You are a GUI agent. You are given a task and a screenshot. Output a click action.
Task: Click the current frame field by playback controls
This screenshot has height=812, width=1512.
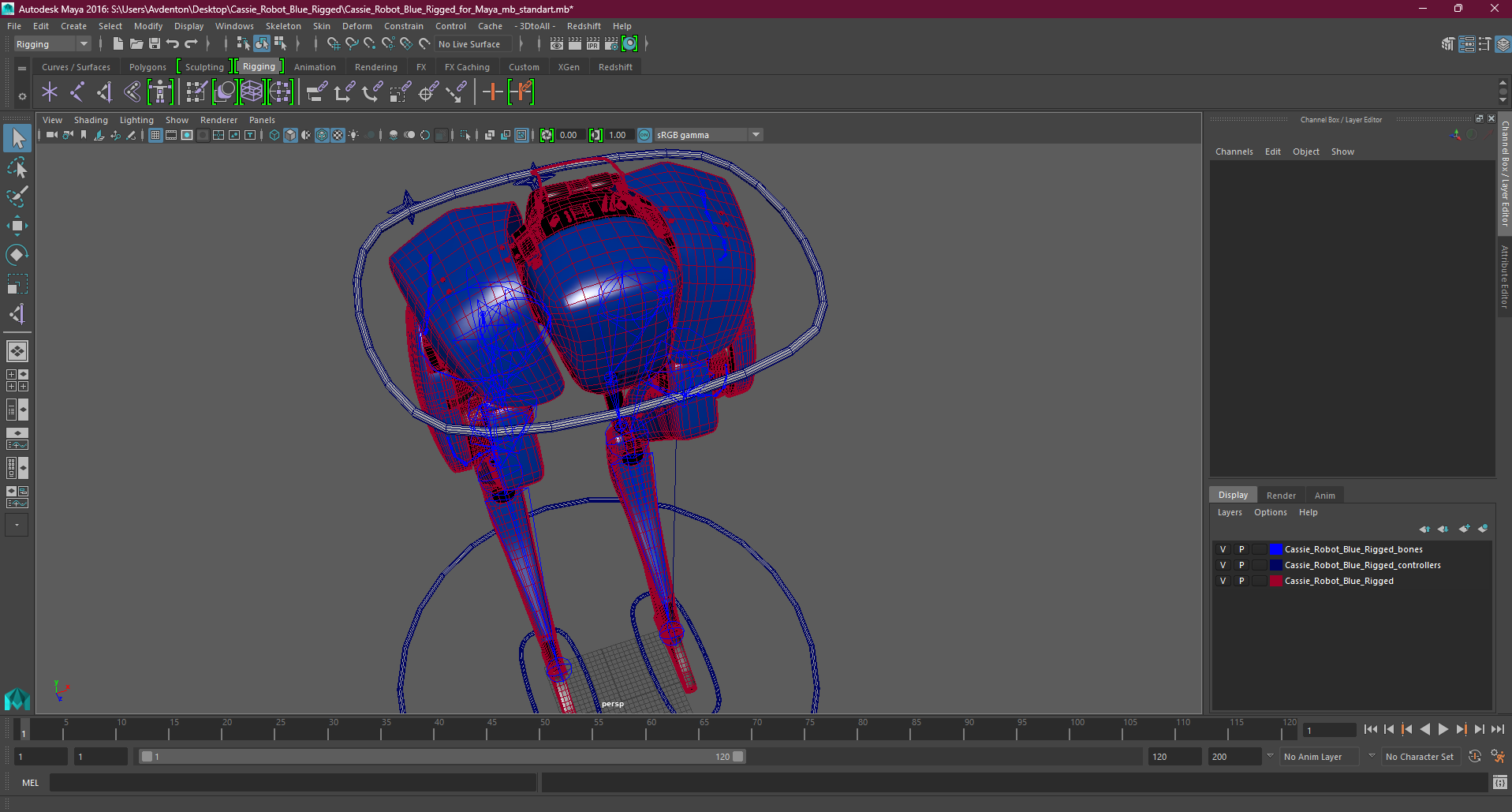(x=1329, y=730)
